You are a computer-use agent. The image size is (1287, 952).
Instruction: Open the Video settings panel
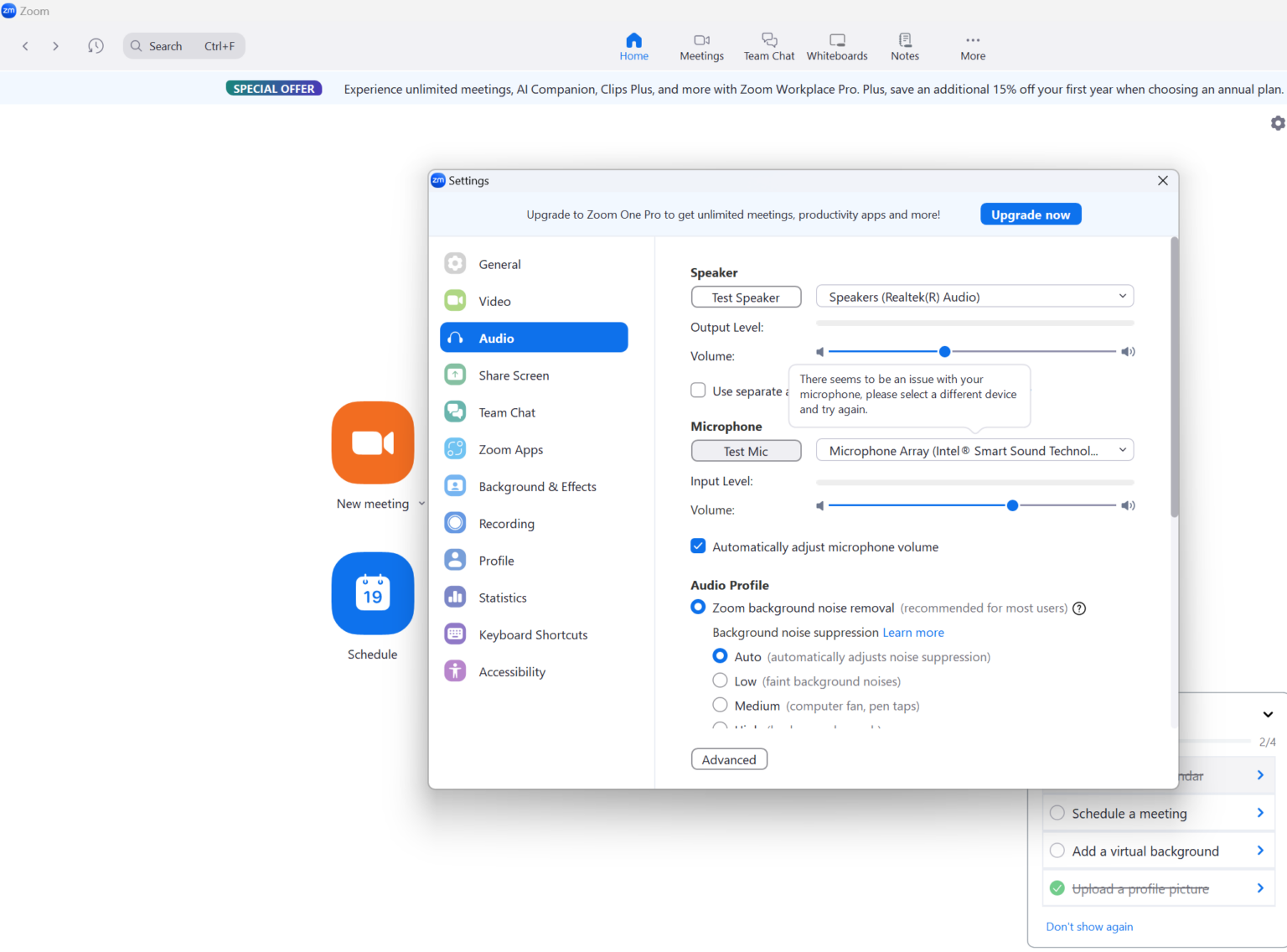[x=494, y=300]
